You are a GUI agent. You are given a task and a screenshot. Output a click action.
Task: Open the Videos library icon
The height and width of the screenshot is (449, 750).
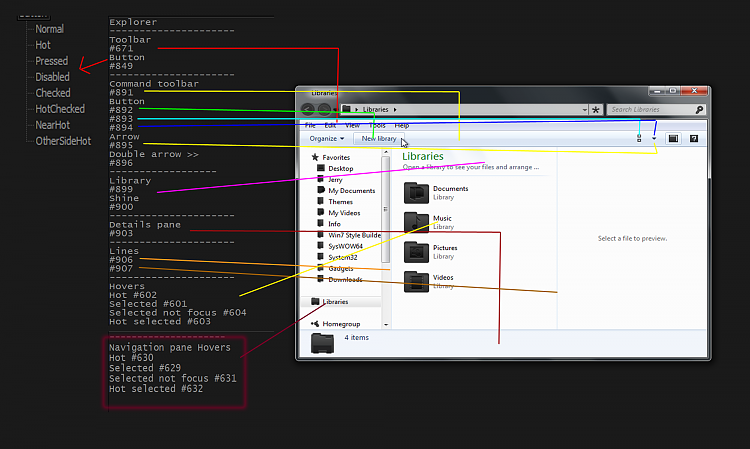point(416,282)
